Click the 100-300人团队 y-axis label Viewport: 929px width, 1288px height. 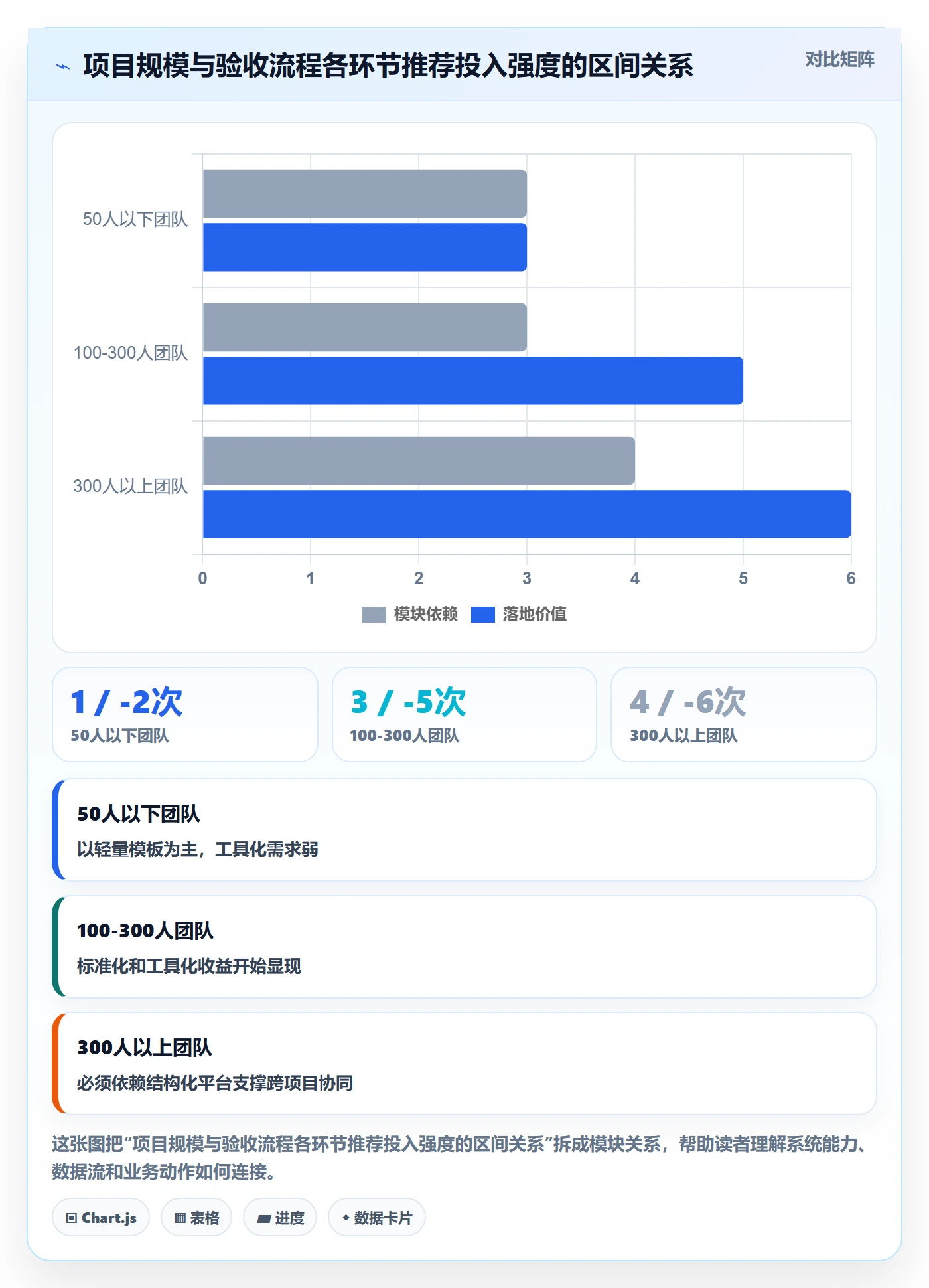point(130,353)
